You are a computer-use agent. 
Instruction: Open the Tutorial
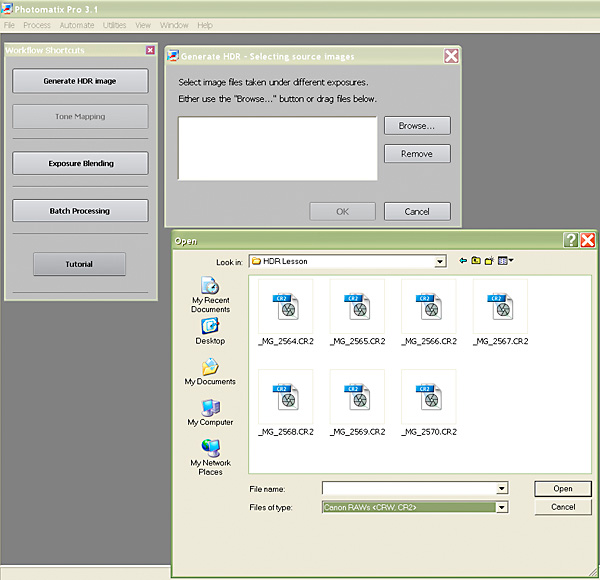click(x=79, y=264)
